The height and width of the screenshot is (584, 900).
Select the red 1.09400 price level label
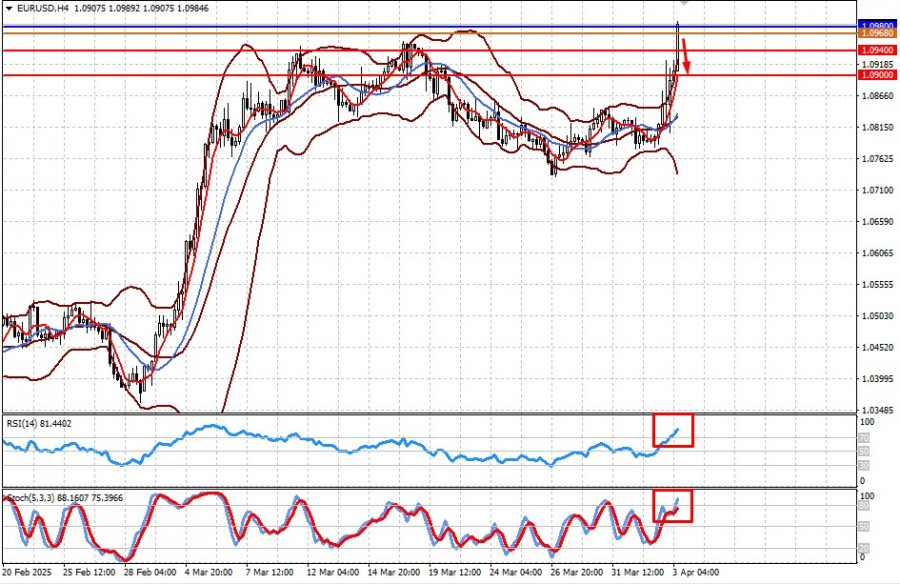coord(877,51)
